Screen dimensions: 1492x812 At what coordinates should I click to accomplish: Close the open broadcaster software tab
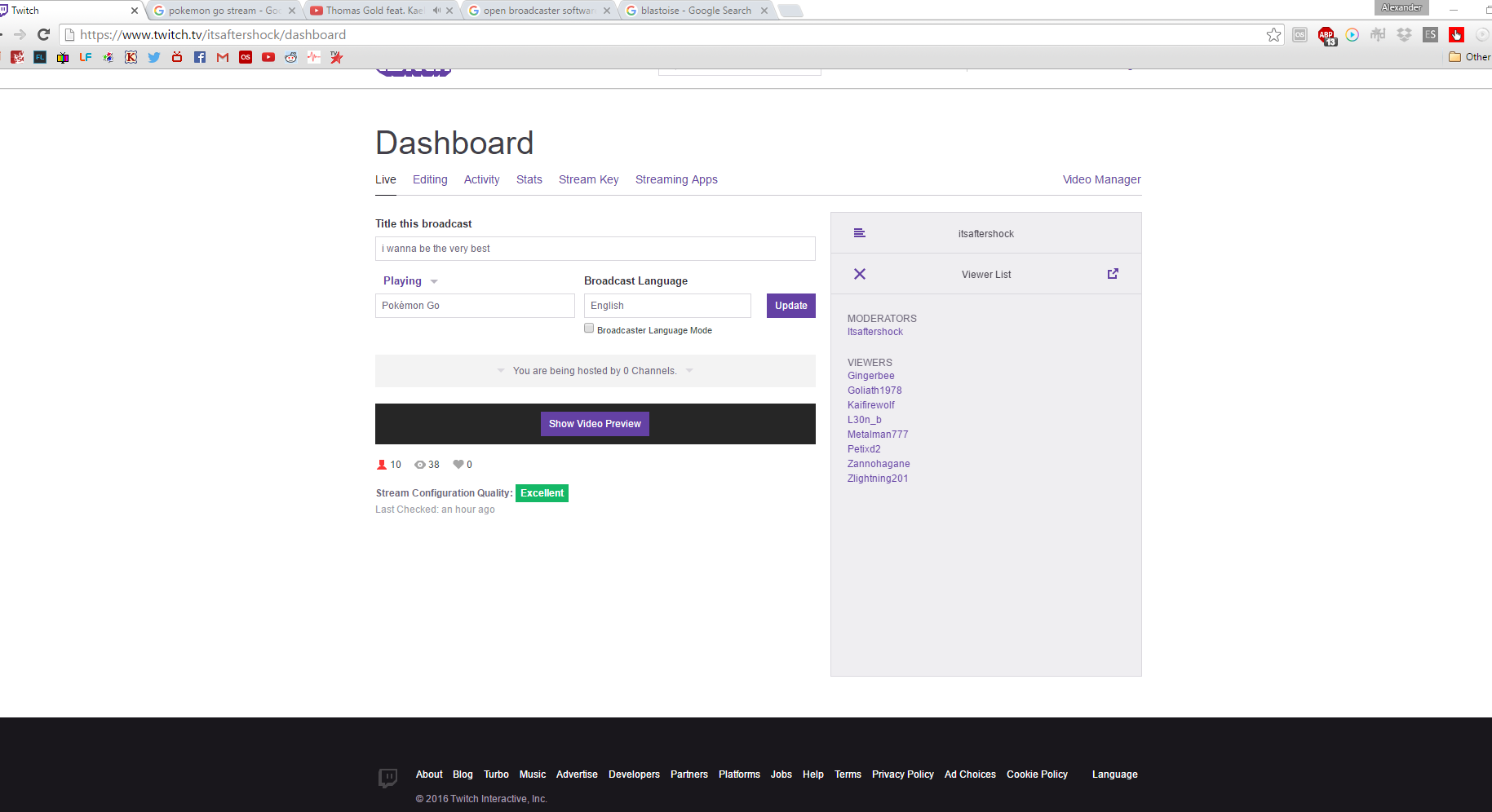click(x=606, y=11)
